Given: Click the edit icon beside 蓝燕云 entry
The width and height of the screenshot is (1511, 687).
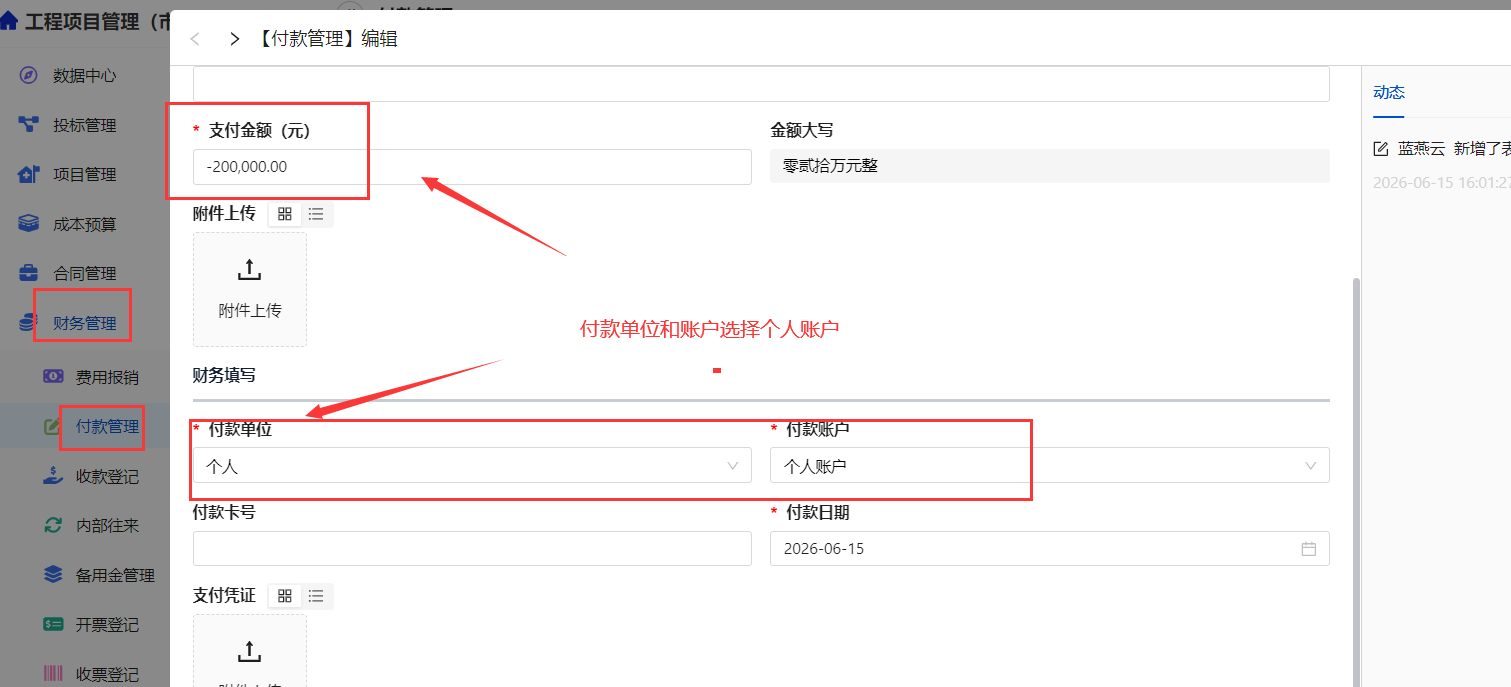Looking at the screenshot, I should pyautogui.click(x=1381, y=149).
